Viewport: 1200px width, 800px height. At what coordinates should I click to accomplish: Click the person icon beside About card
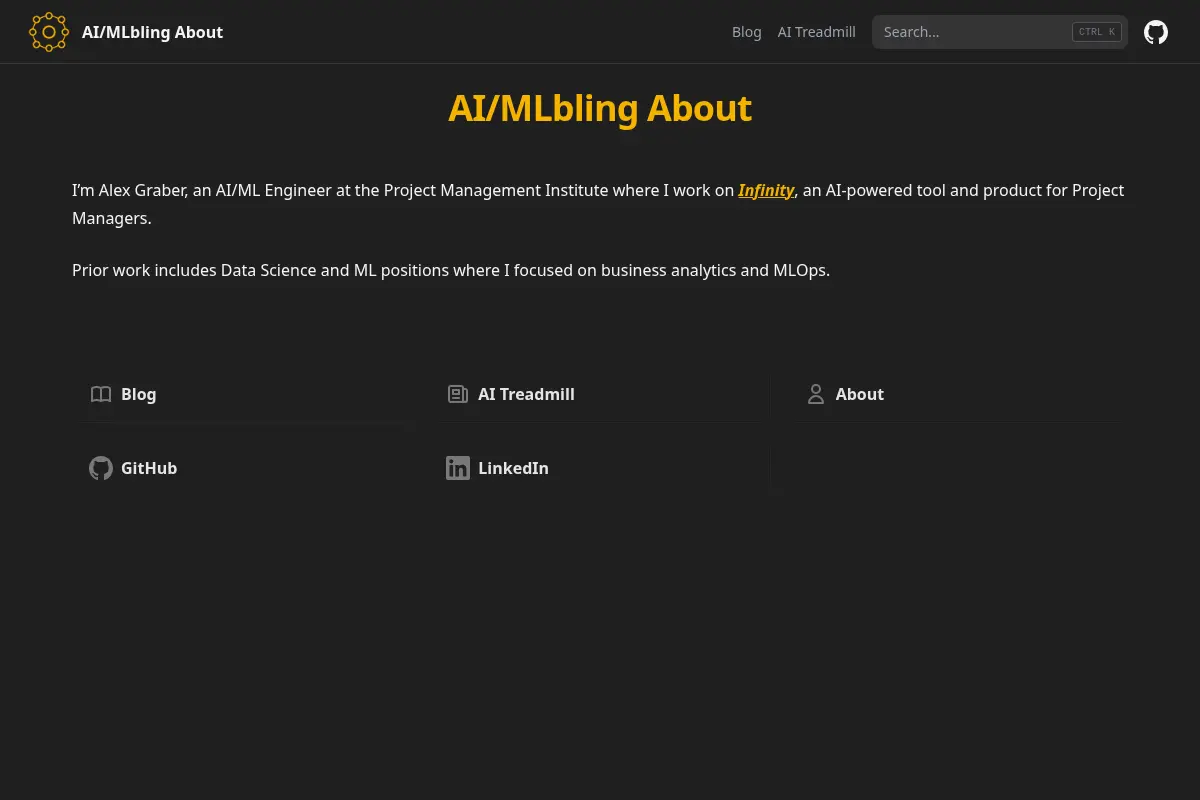point(816,394)
